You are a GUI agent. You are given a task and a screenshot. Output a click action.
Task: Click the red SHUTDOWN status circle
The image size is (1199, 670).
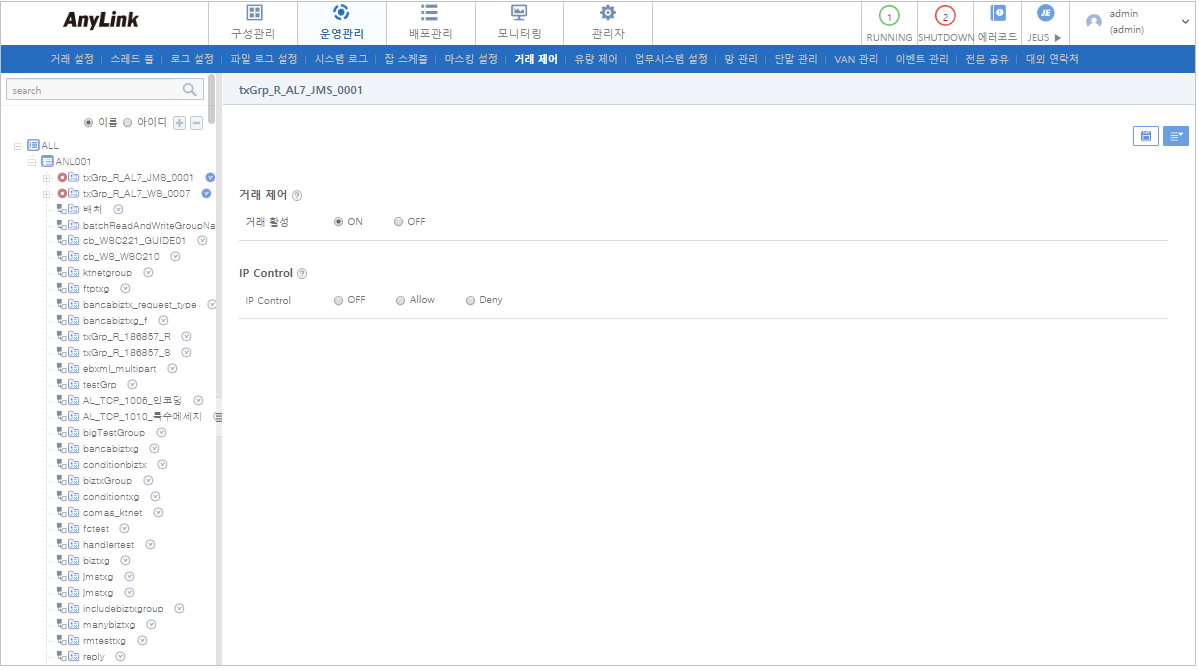coord(945,16)
